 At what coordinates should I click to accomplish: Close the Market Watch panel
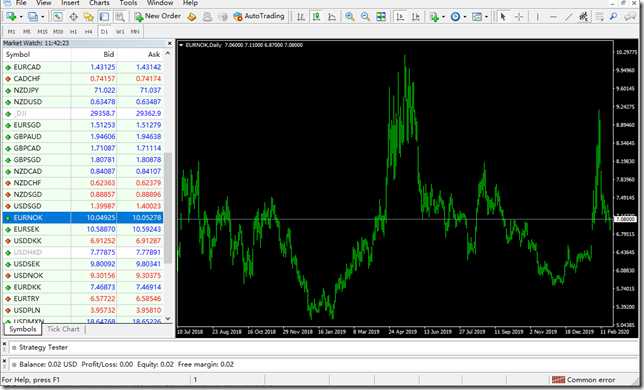click(170, 43)
